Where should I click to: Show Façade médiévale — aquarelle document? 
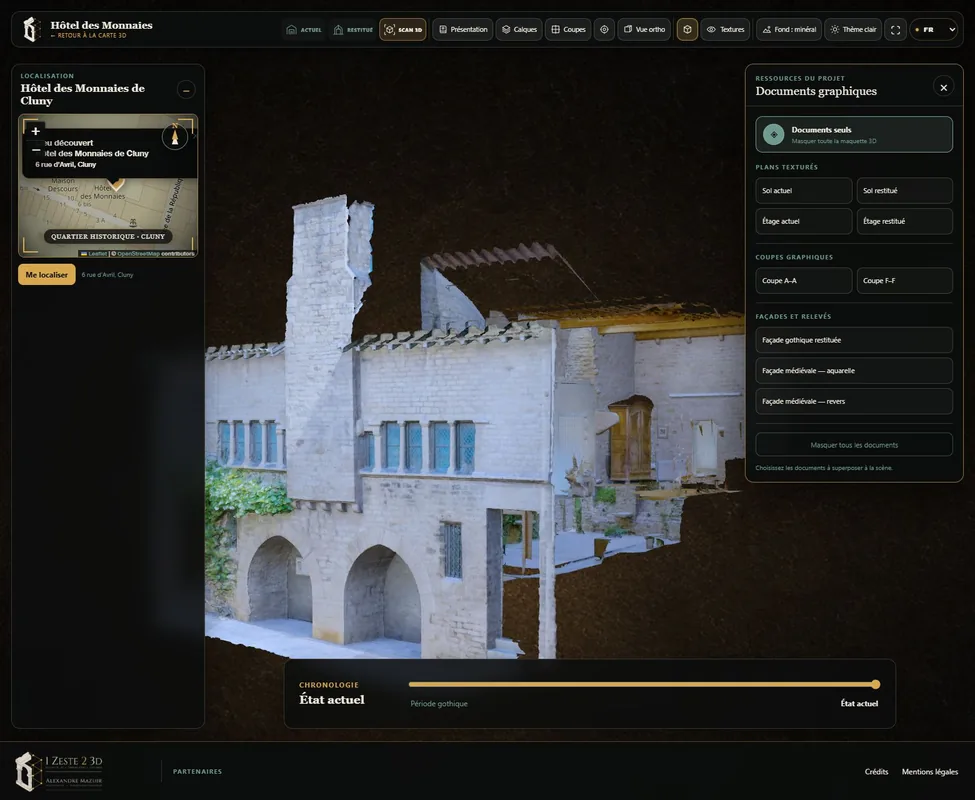tap(854, 370)
